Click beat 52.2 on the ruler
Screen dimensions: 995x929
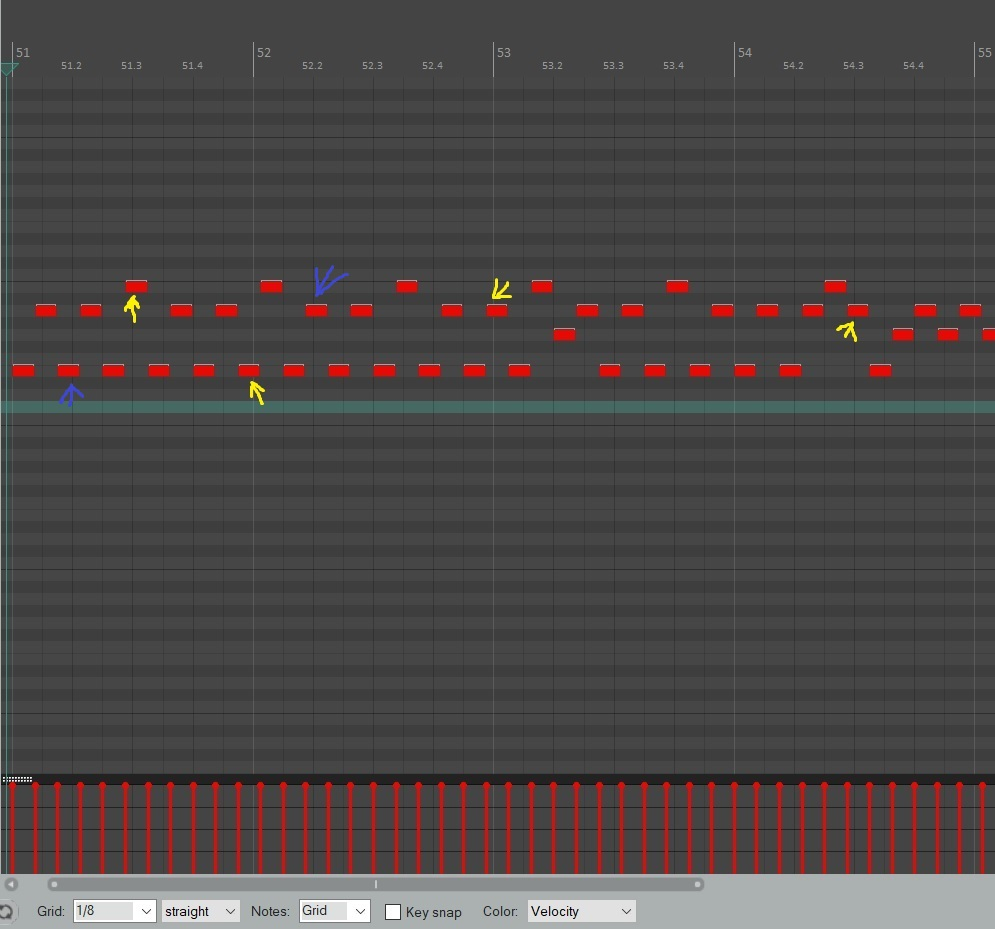(312, 66)
